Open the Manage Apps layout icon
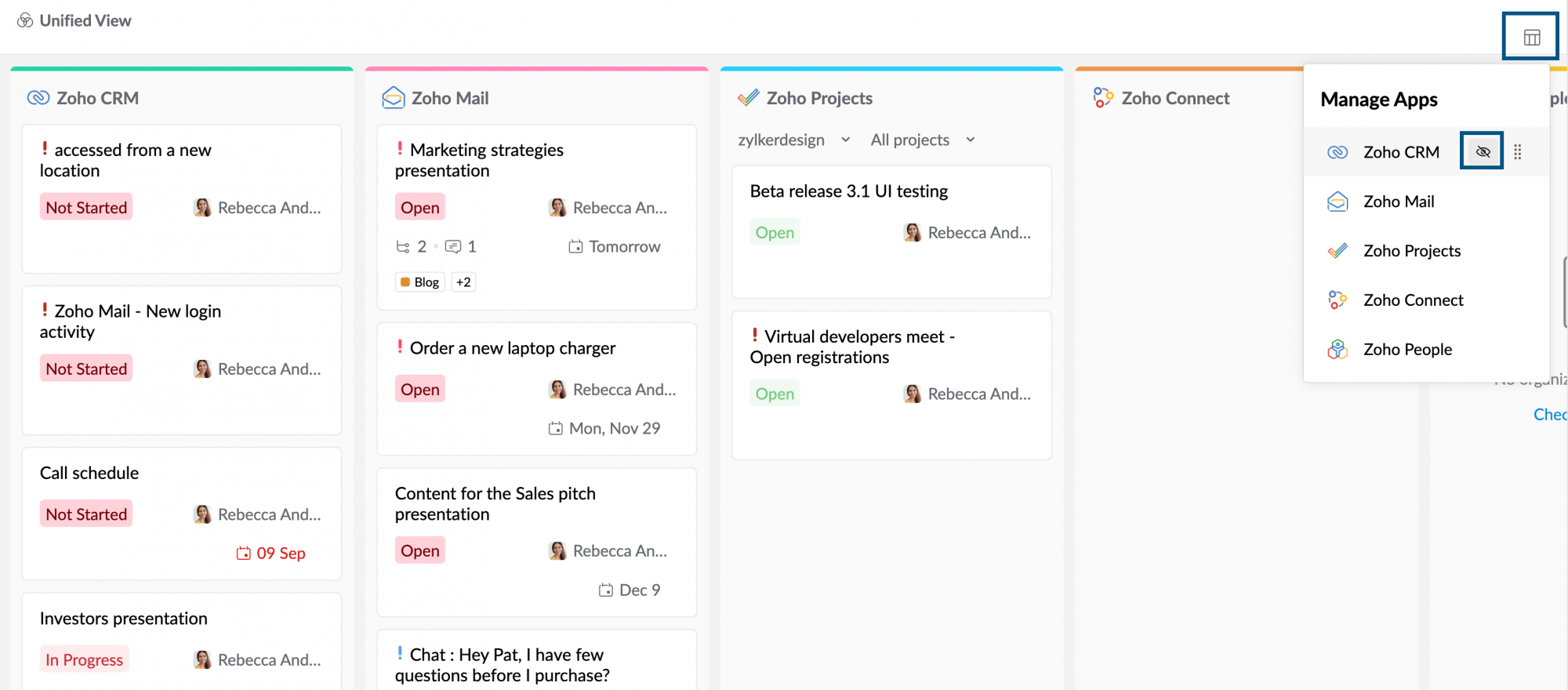 [1531, 37]
